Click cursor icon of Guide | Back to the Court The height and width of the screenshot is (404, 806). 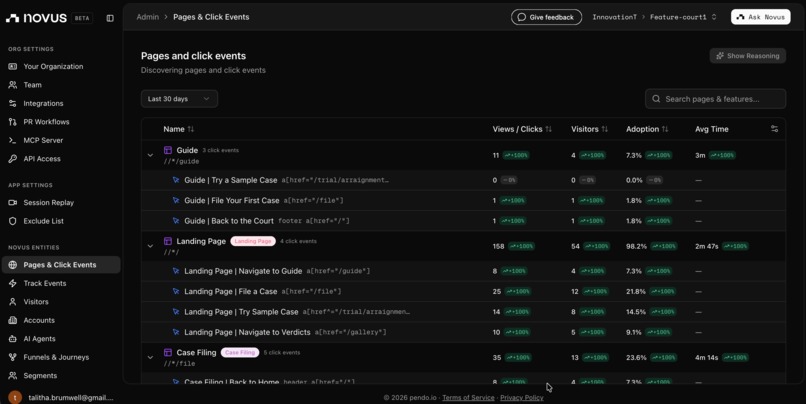[176, 221]
